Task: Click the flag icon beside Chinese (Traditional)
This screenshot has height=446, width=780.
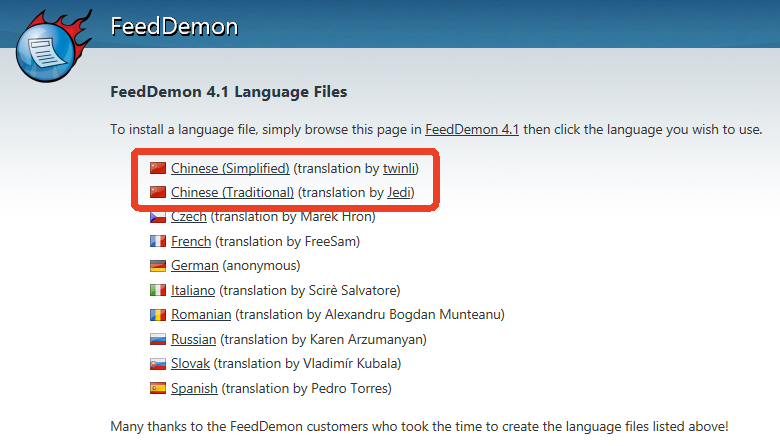Action: point(157,192)
